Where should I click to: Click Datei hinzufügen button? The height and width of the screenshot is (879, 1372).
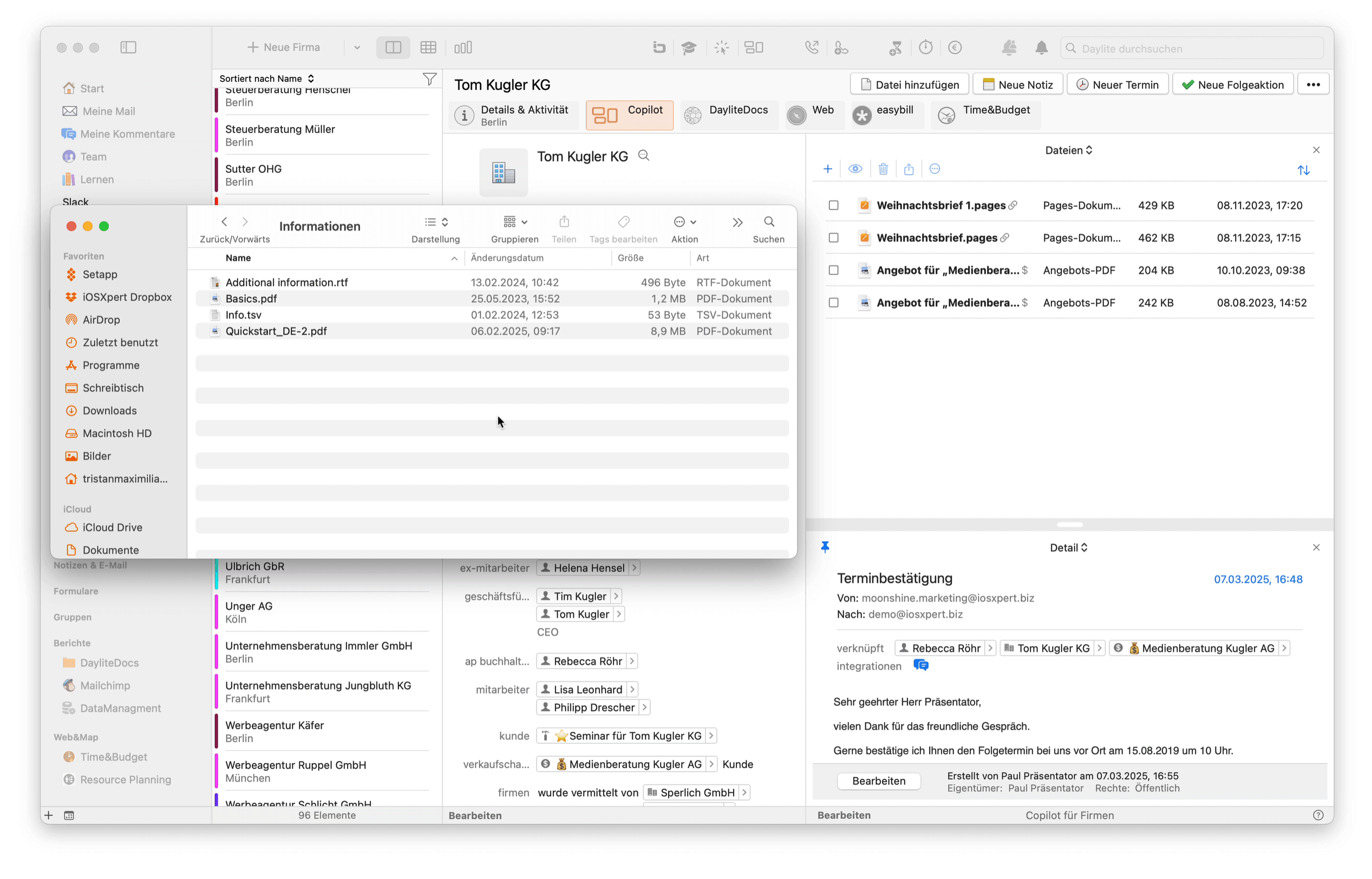click(909, 84)
